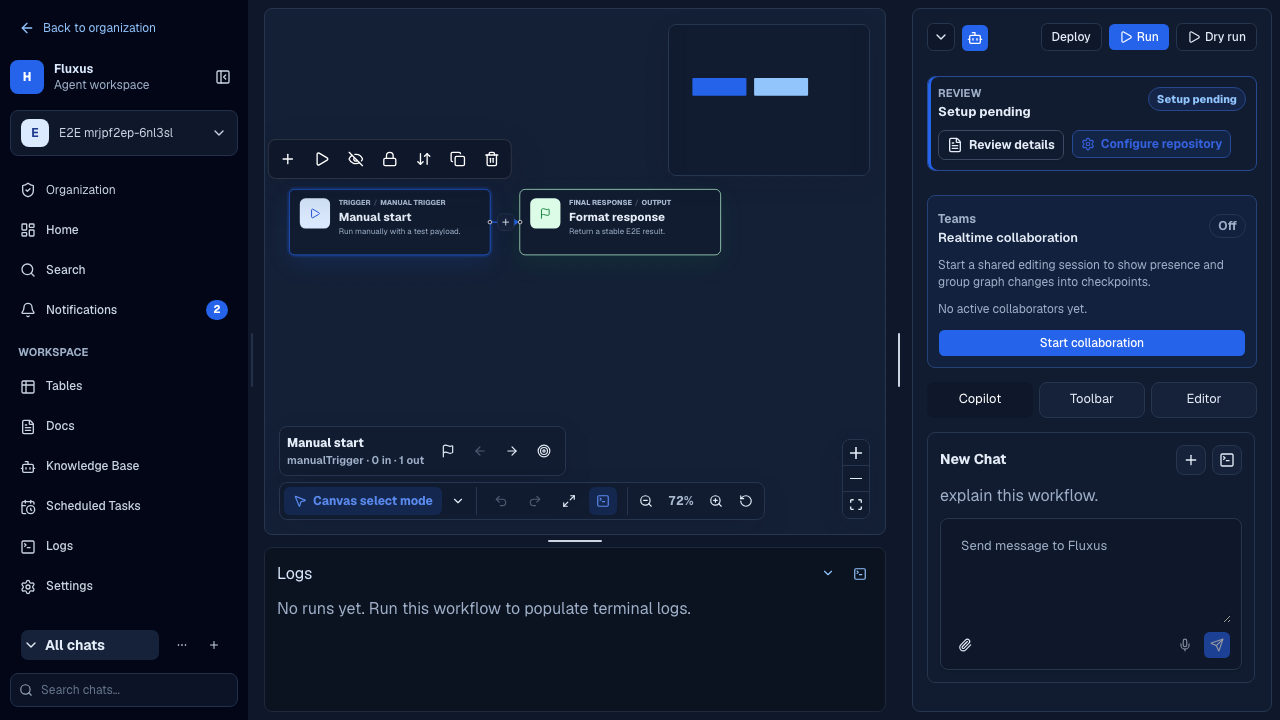Click the plus connector between the two nodes
1280x720 pixels.
tap(505, 222)
